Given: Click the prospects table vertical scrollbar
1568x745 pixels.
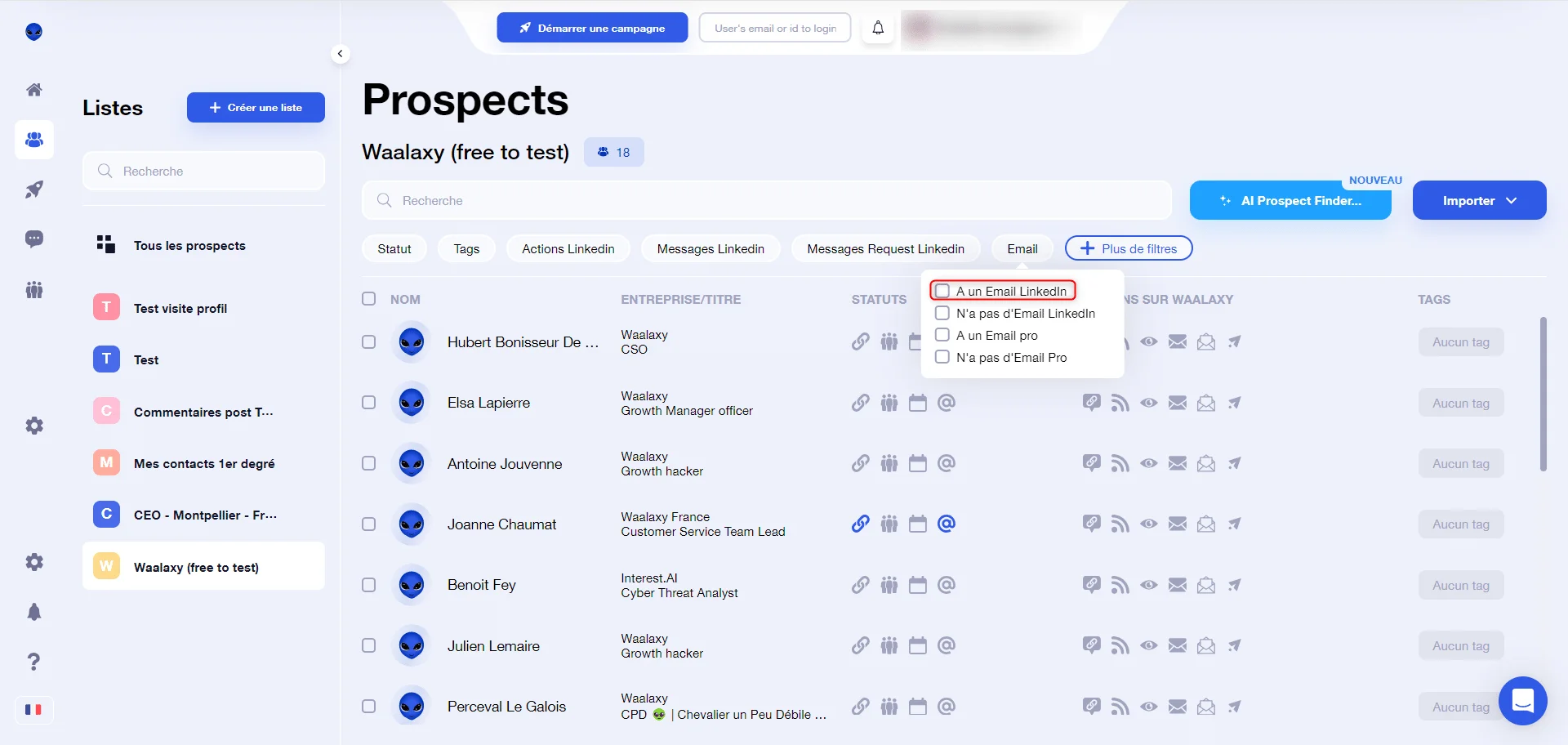Looking at the screenshot, I should click(x=1543, y=394).
